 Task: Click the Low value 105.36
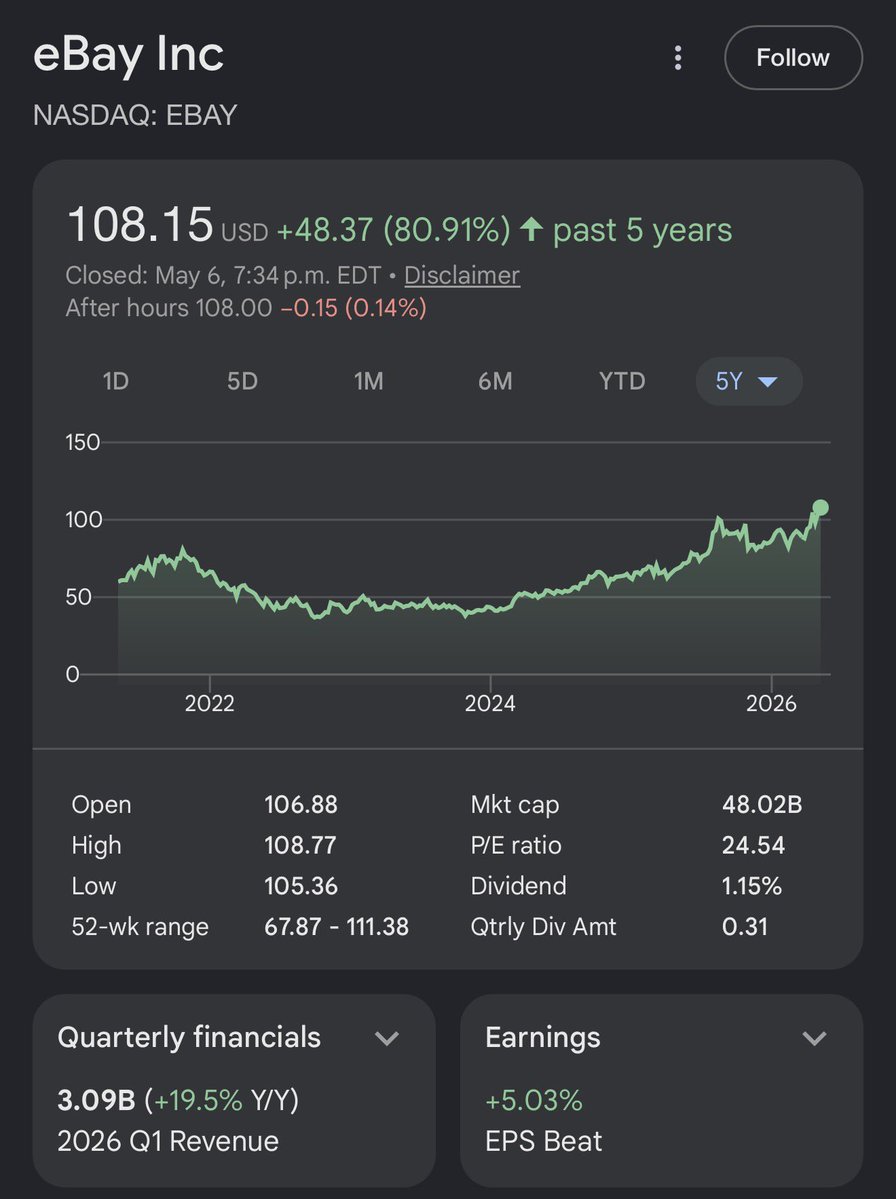click(x=300, y=885)
